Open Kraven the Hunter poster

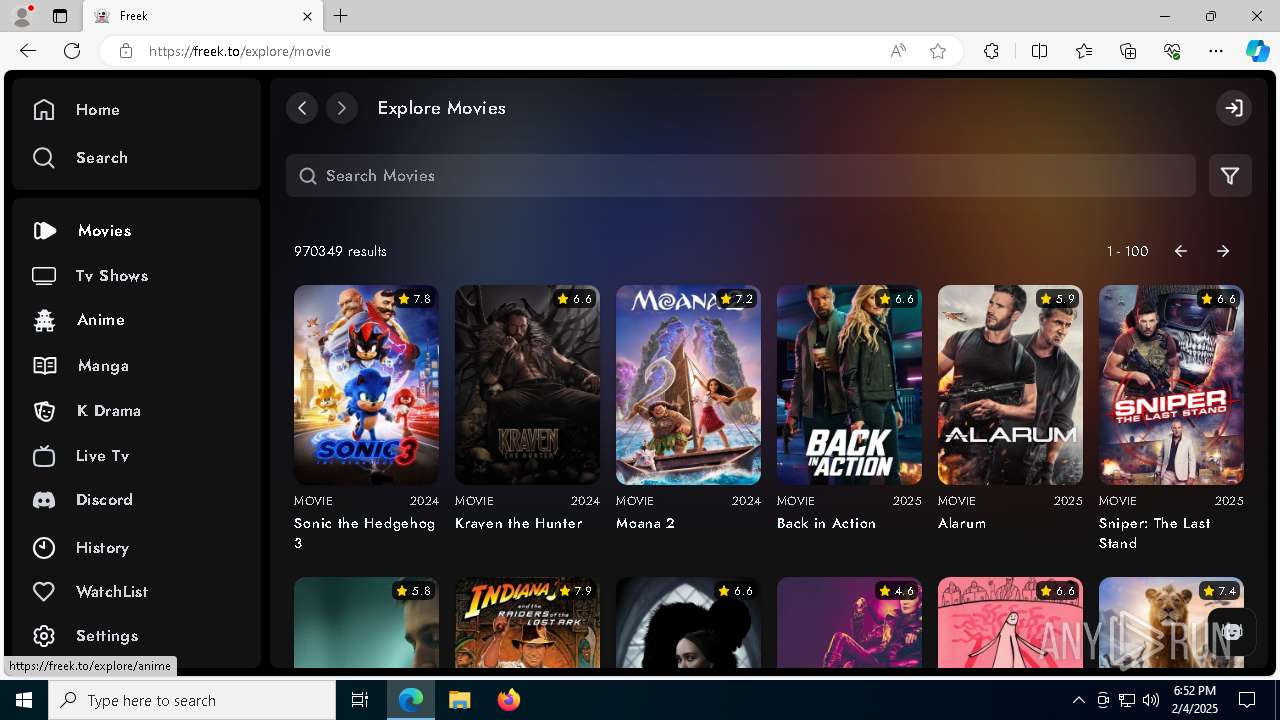point(527,385)
